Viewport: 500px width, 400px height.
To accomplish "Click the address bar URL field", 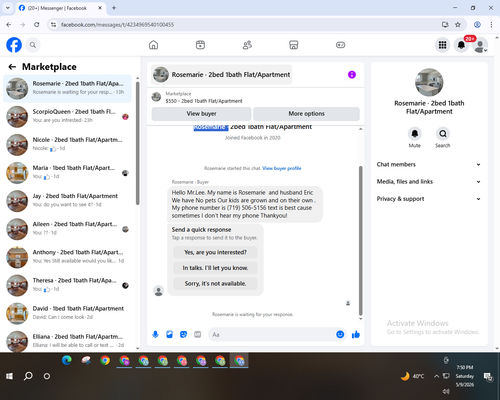I will [247, 25].
